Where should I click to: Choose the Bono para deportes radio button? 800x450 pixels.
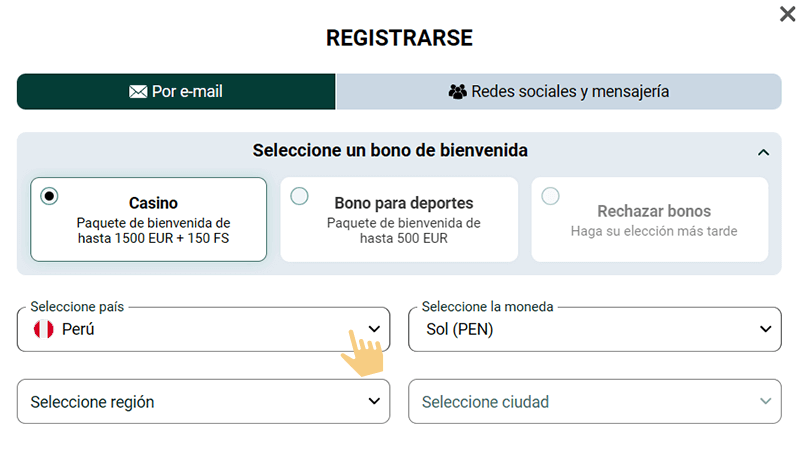[299, 196]
